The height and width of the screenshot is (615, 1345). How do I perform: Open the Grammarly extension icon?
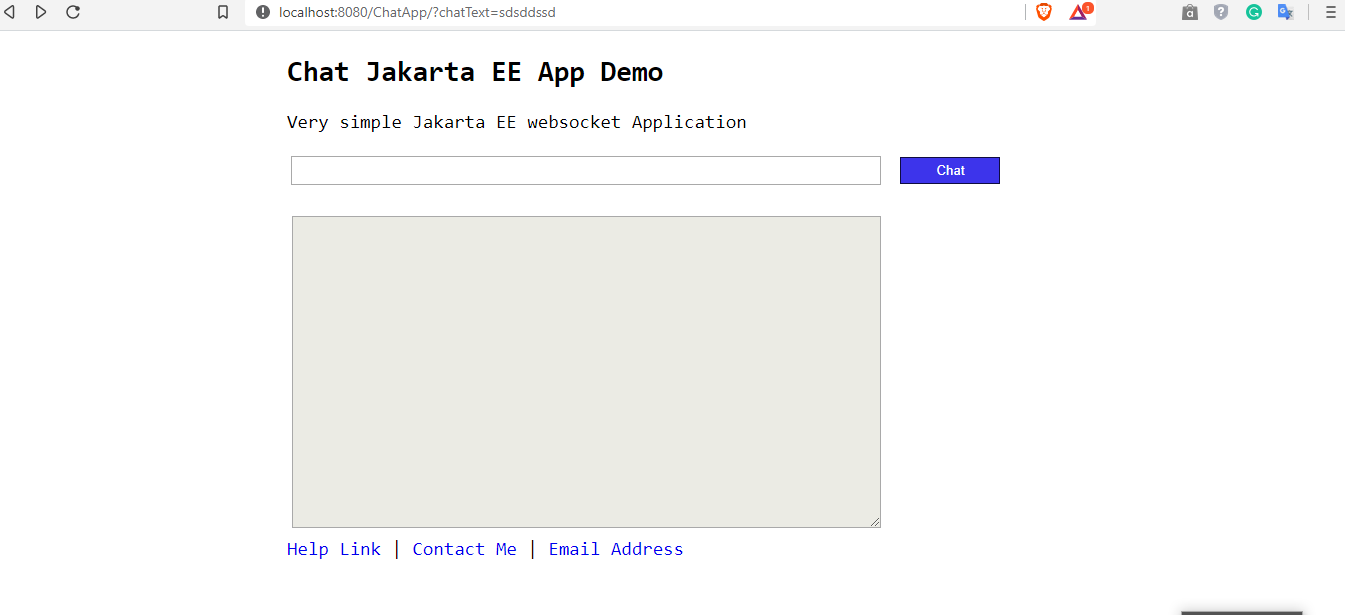pos(1254,12)
